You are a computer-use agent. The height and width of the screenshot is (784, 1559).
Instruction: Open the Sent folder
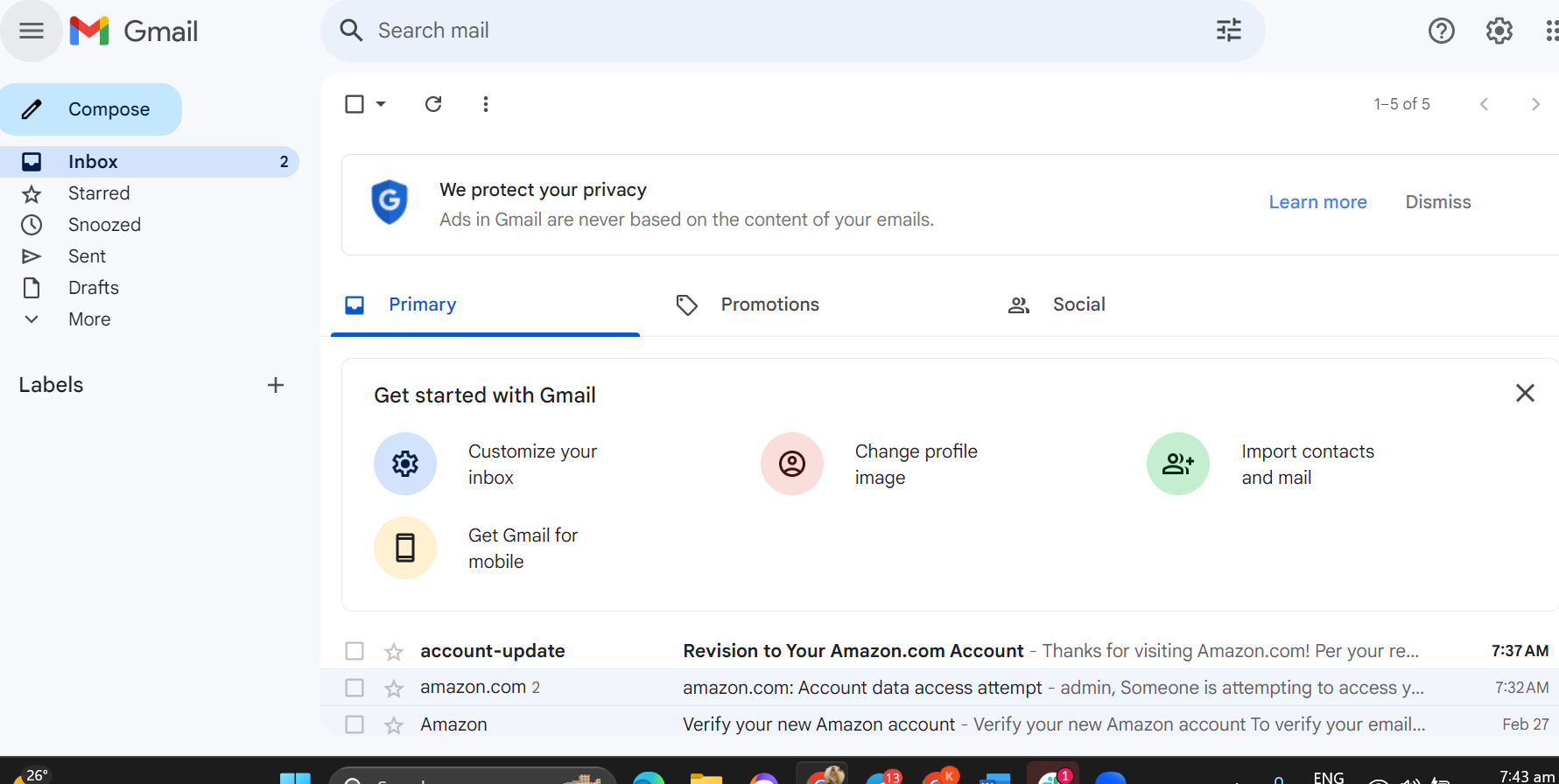click(x=149, y=256)
